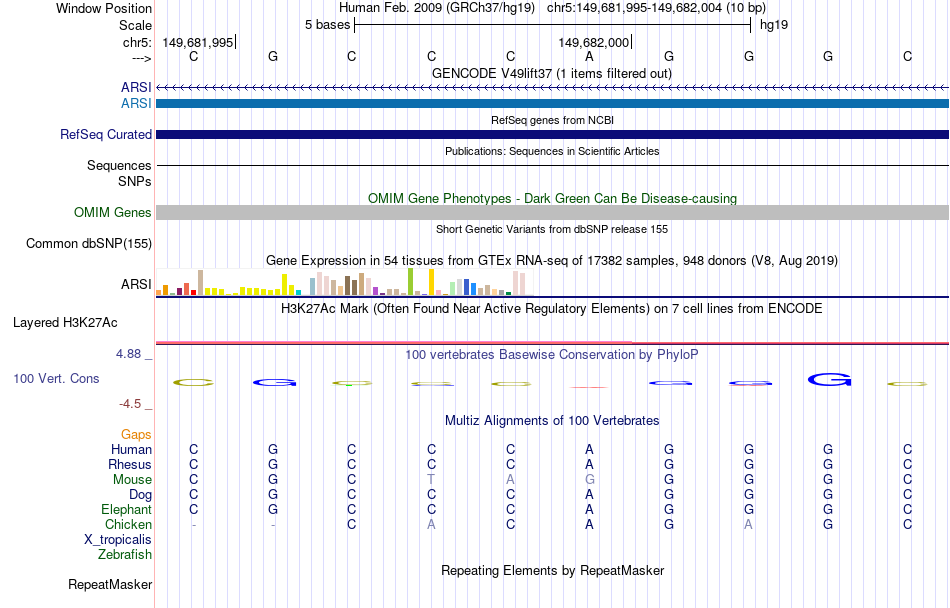Click the 100 Vert. Cons label
This screenshot has width=950, height=608.
coord(56,378)
